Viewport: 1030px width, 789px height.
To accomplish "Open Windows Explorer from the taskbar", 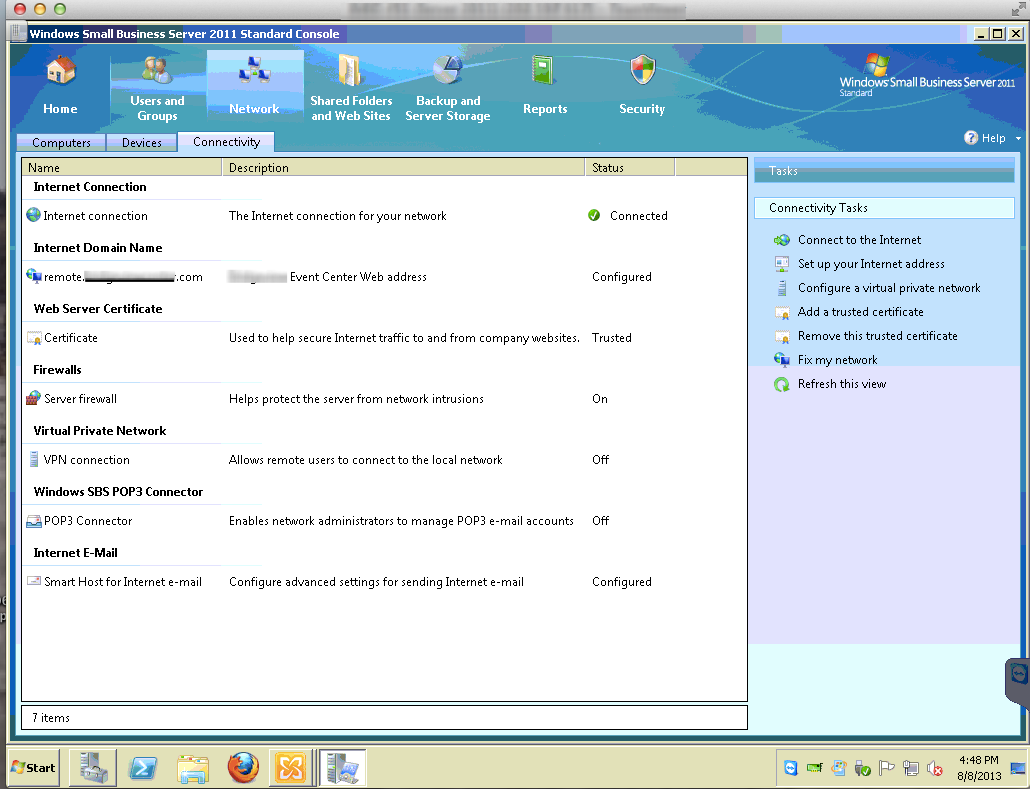I will click(193, 767).
